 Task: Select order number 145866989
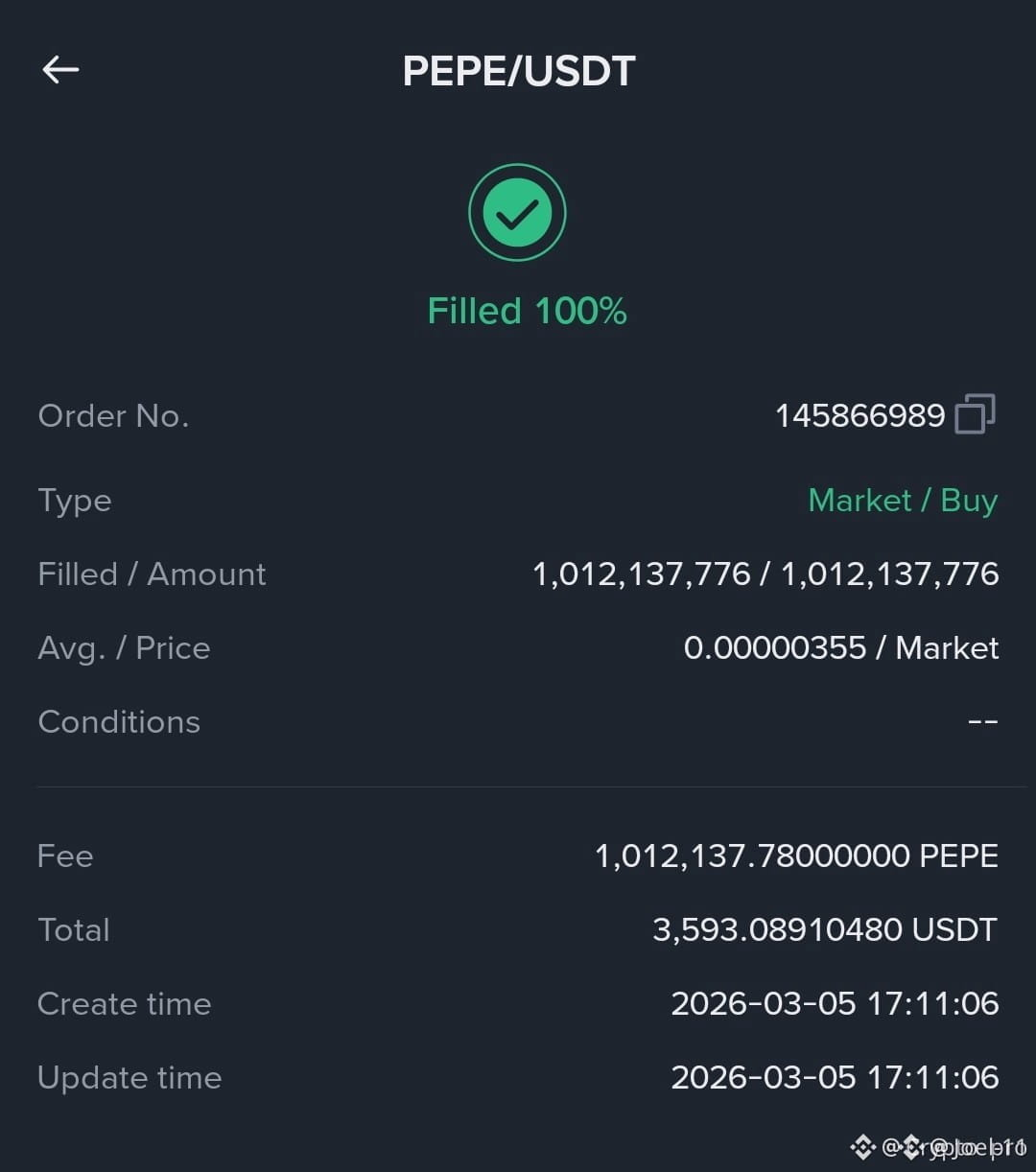tap(860, 415)
